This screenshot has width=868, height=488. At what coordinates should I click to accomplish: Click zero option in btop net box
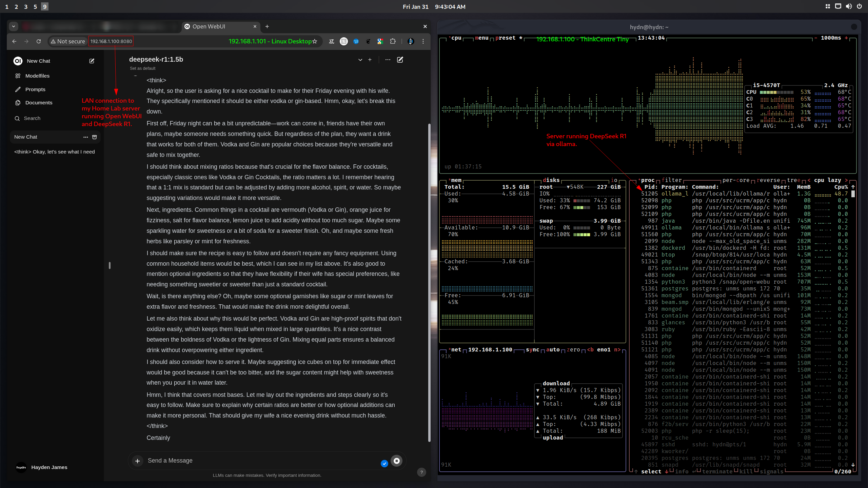click(x=574, y=350)
